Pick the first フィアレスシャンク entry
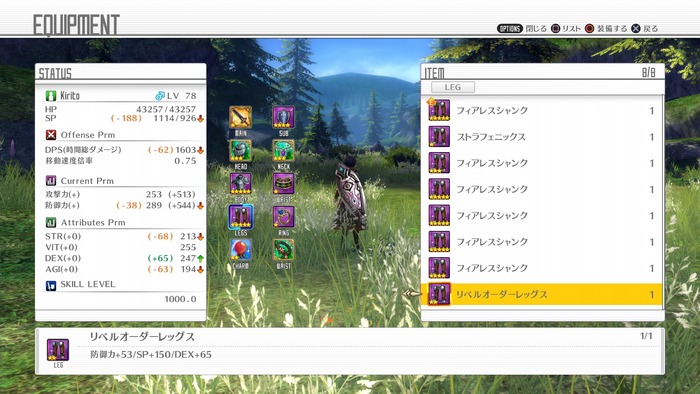 pos(541,110)
